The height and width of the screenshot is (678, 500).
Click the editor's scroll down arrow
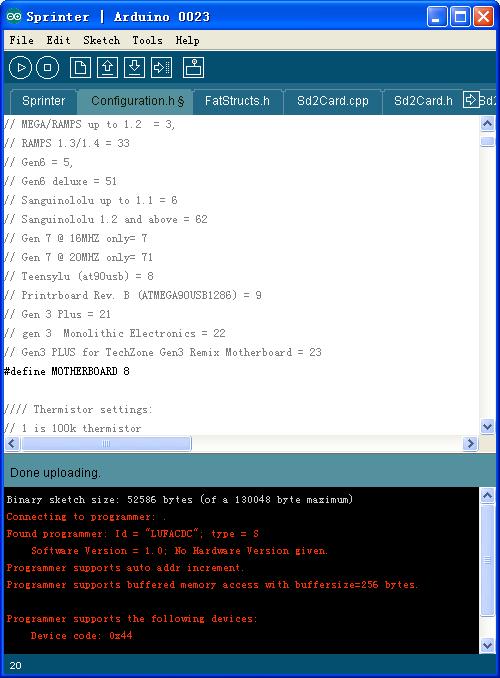(487, 427)
